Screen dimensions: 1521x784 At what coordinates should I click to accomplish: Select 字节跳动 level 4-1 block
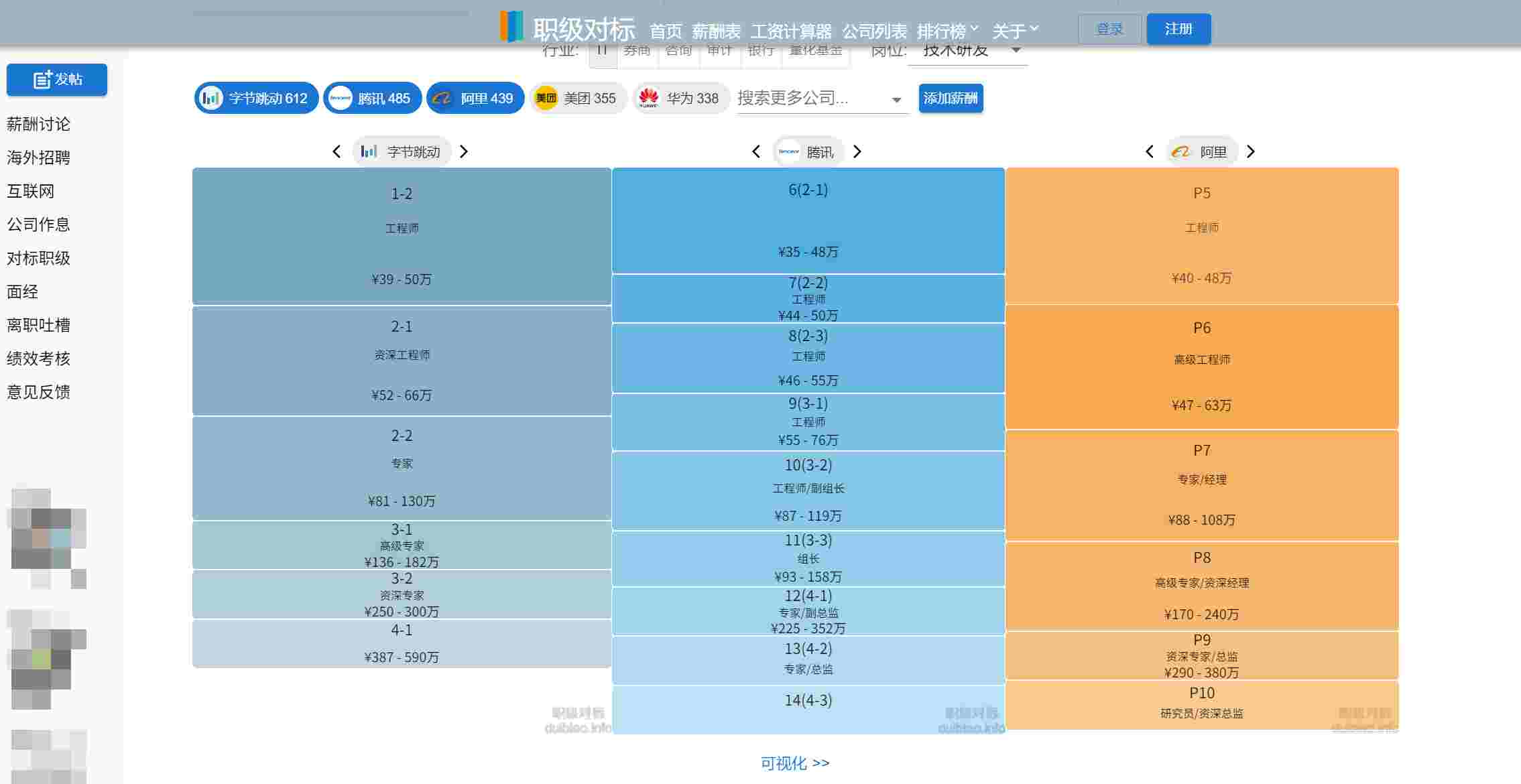coord(402,643)
